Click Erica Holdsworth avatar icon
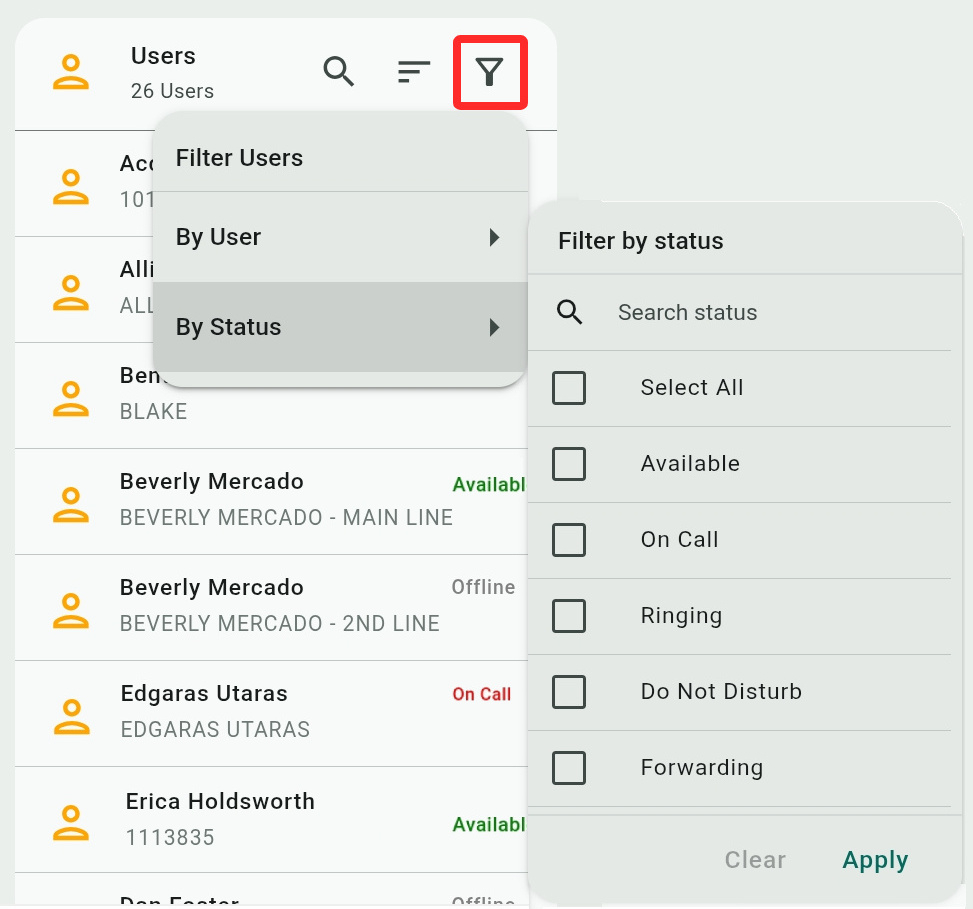This screenshot has width=973, height=909. pyautogui.click(x=71, y=823)
